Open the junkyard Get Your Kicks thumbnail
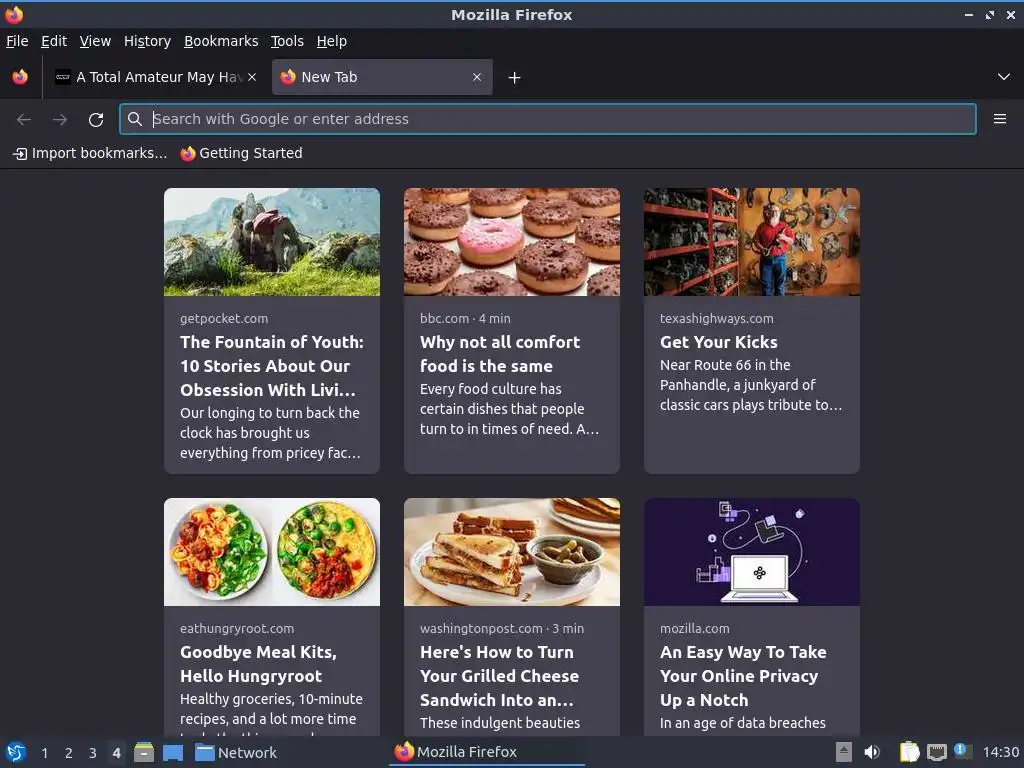 [x=752, y=242]
